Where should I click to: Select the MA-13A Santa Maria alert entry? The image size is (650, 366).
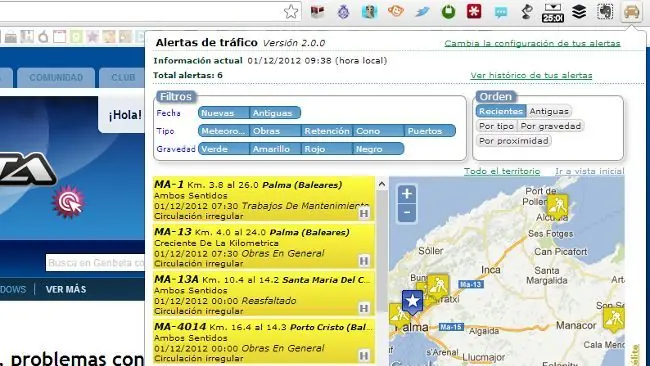pos(264,294)
